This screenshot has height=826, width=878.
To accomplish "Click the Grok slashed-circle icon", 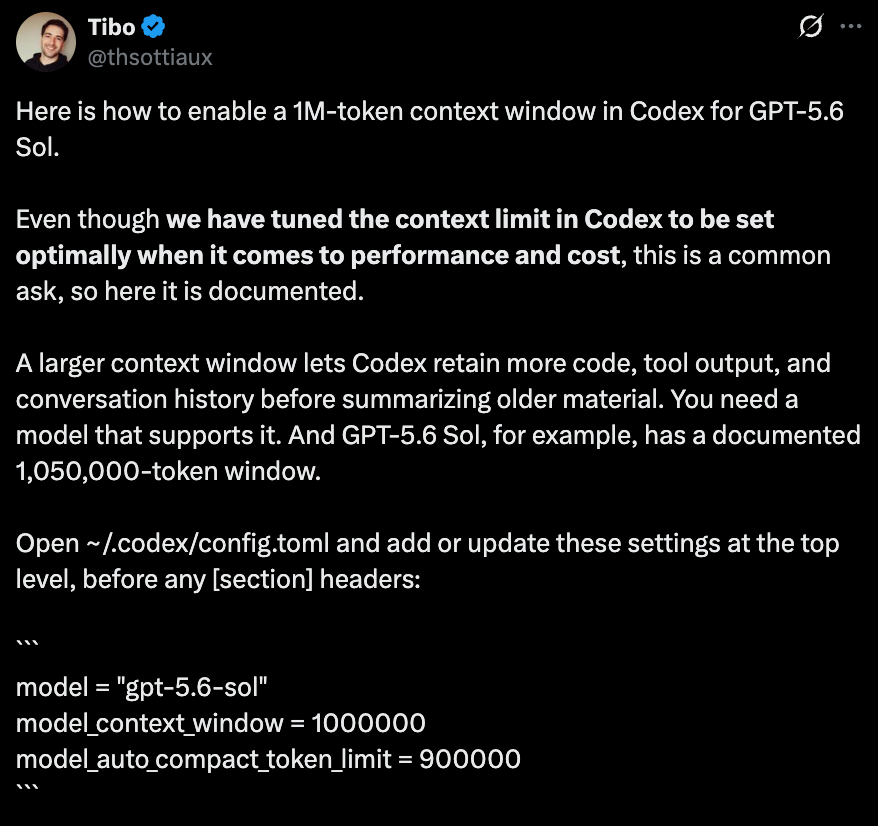I will (810, 26).
